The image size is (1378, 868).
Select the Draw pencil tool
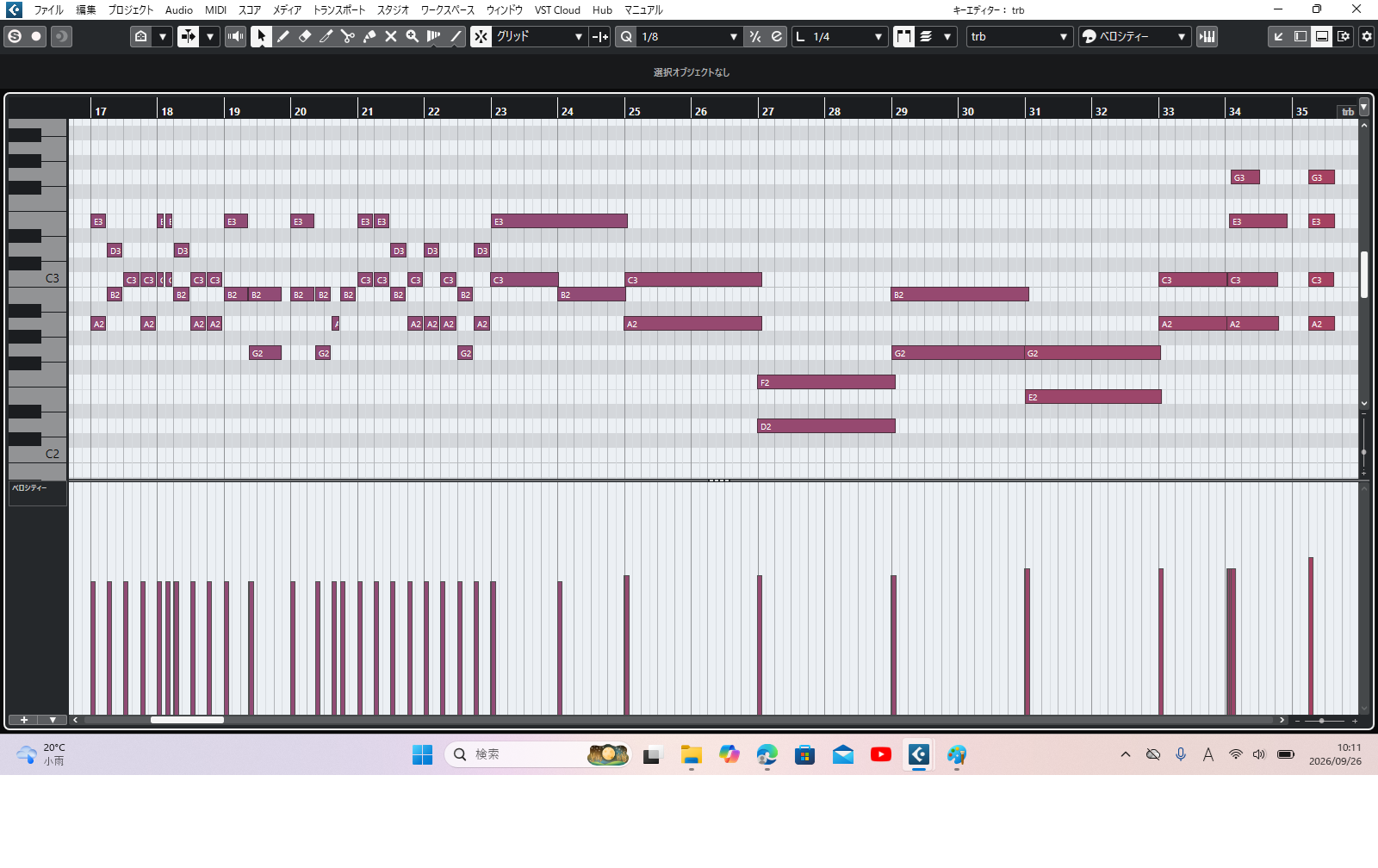point(283,36)
